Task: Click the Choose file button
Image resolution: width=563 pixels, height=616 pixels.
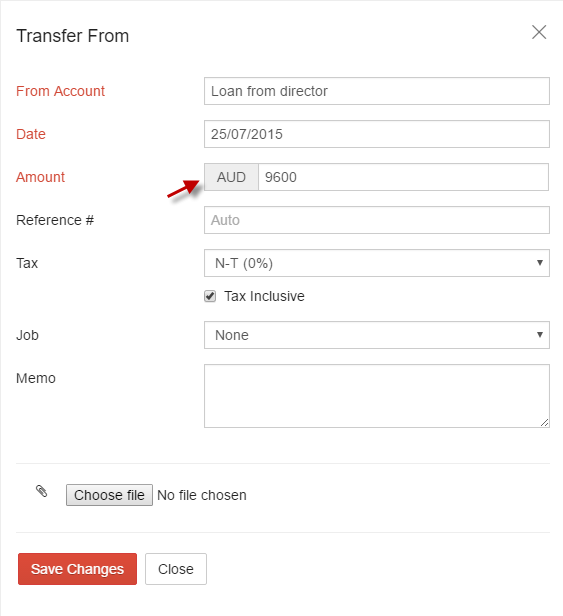Action: tap(109, 495)
